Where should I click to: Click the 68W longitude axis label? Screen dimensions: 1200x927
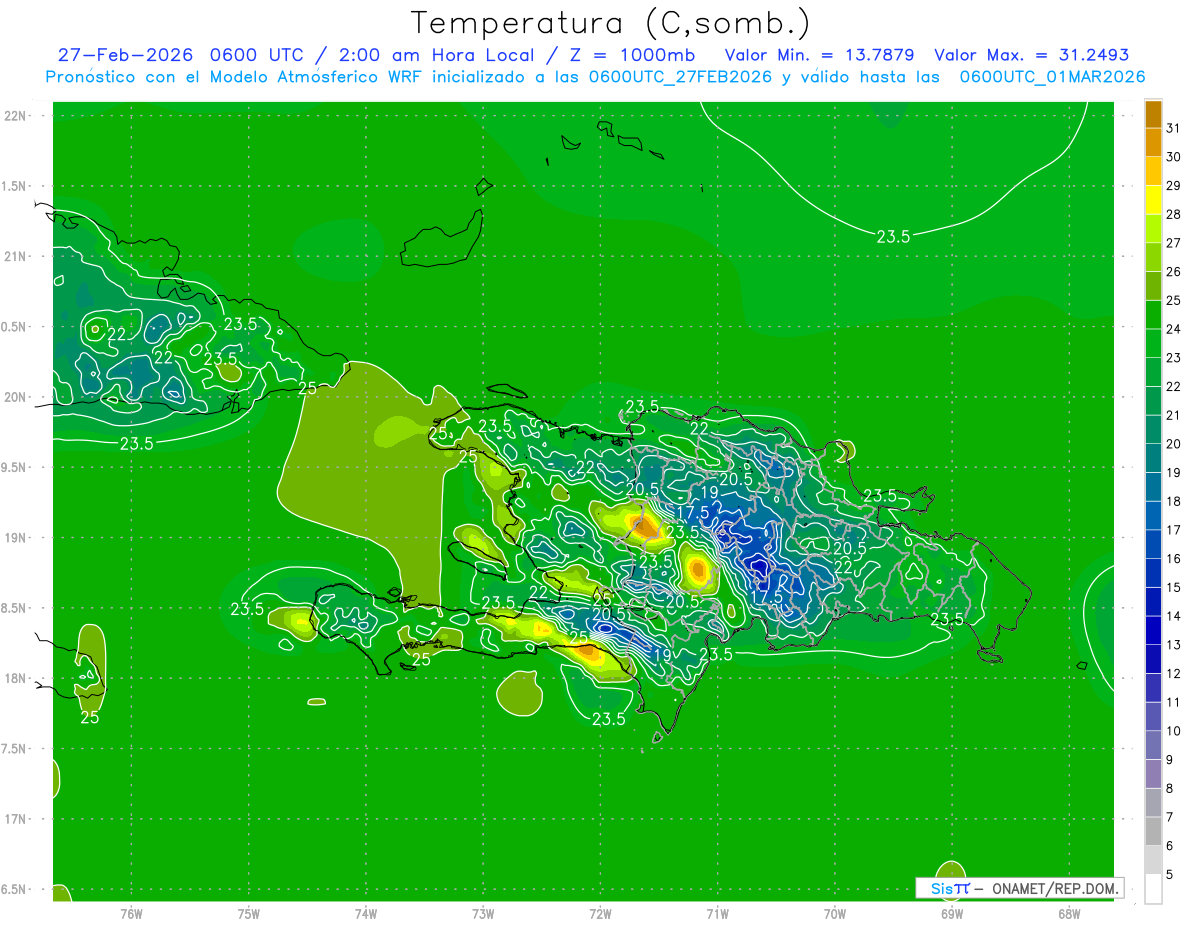click(x=1069, y=913)
